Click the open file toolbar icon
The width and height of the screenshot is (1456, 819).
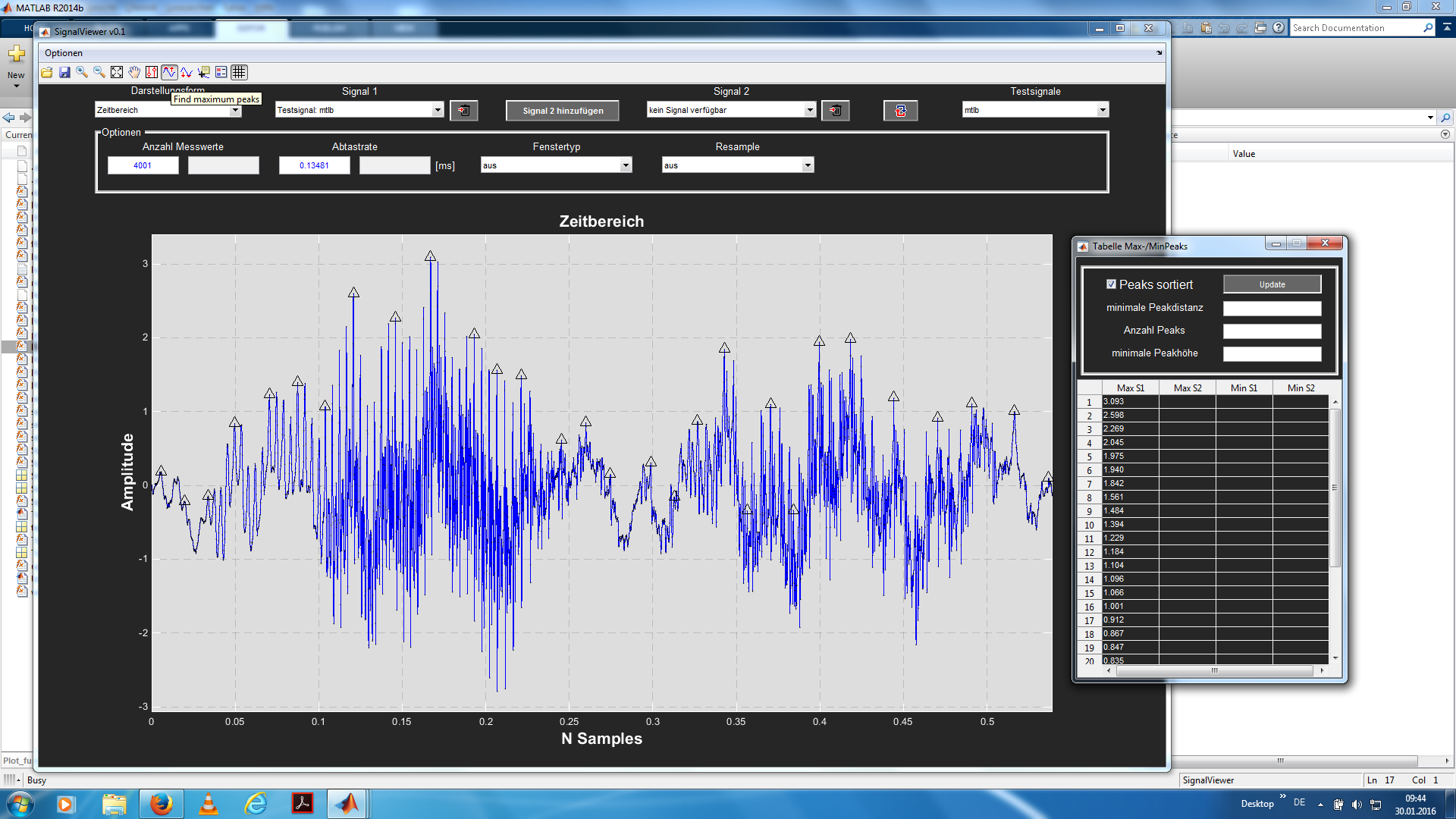point(47,72)
